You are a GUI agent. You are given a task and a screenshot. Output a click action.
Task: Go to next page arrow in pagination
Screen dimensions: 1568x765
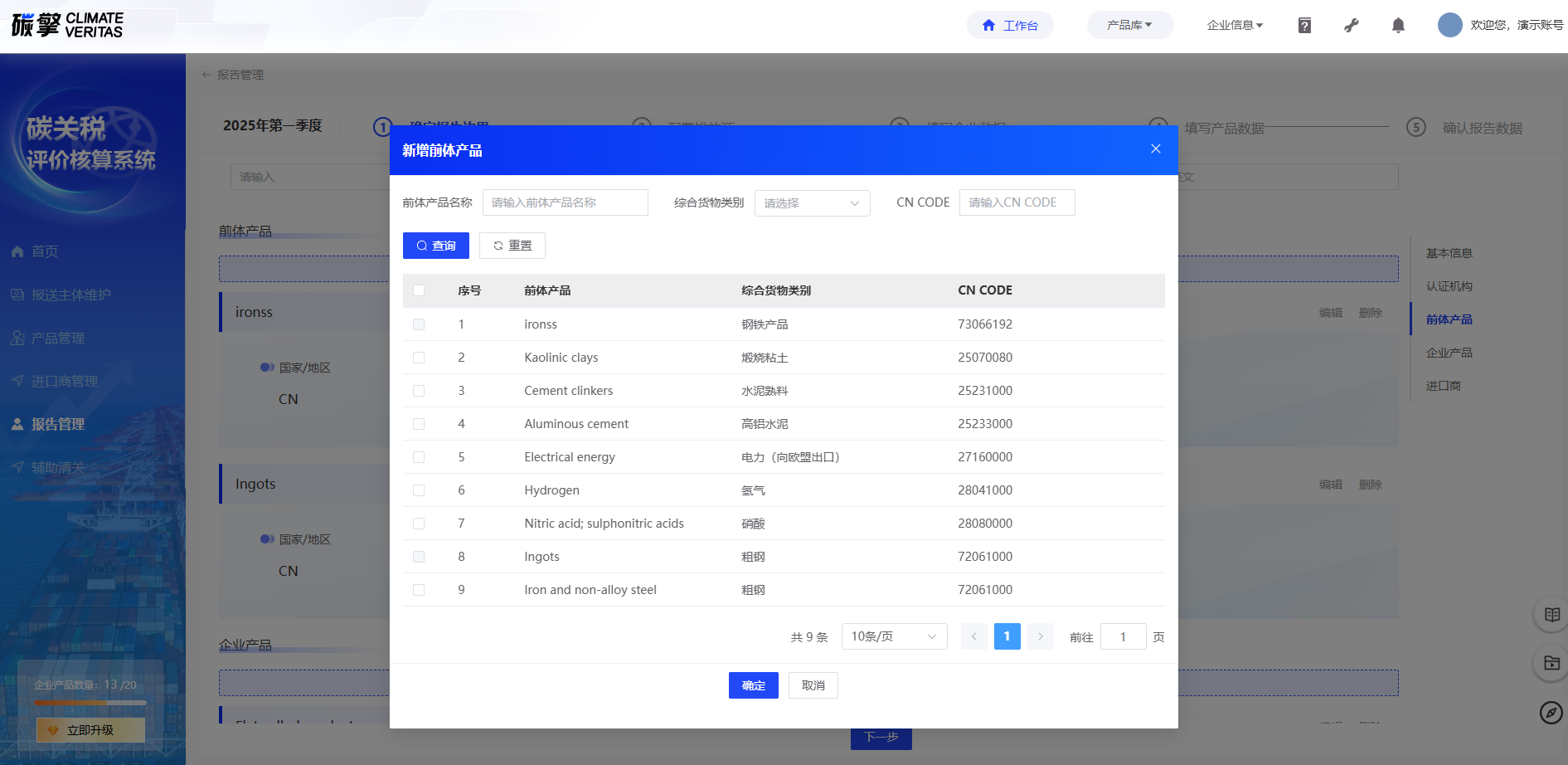[1040, 636]
